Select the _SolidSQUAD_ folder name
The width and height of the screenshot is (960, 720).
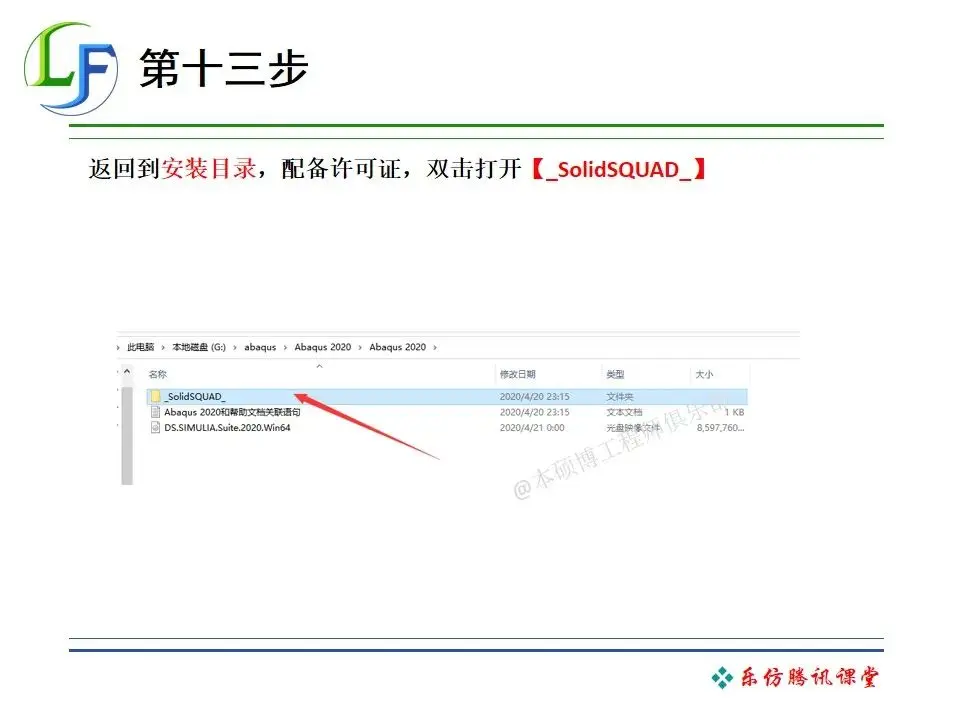point(195,397)
